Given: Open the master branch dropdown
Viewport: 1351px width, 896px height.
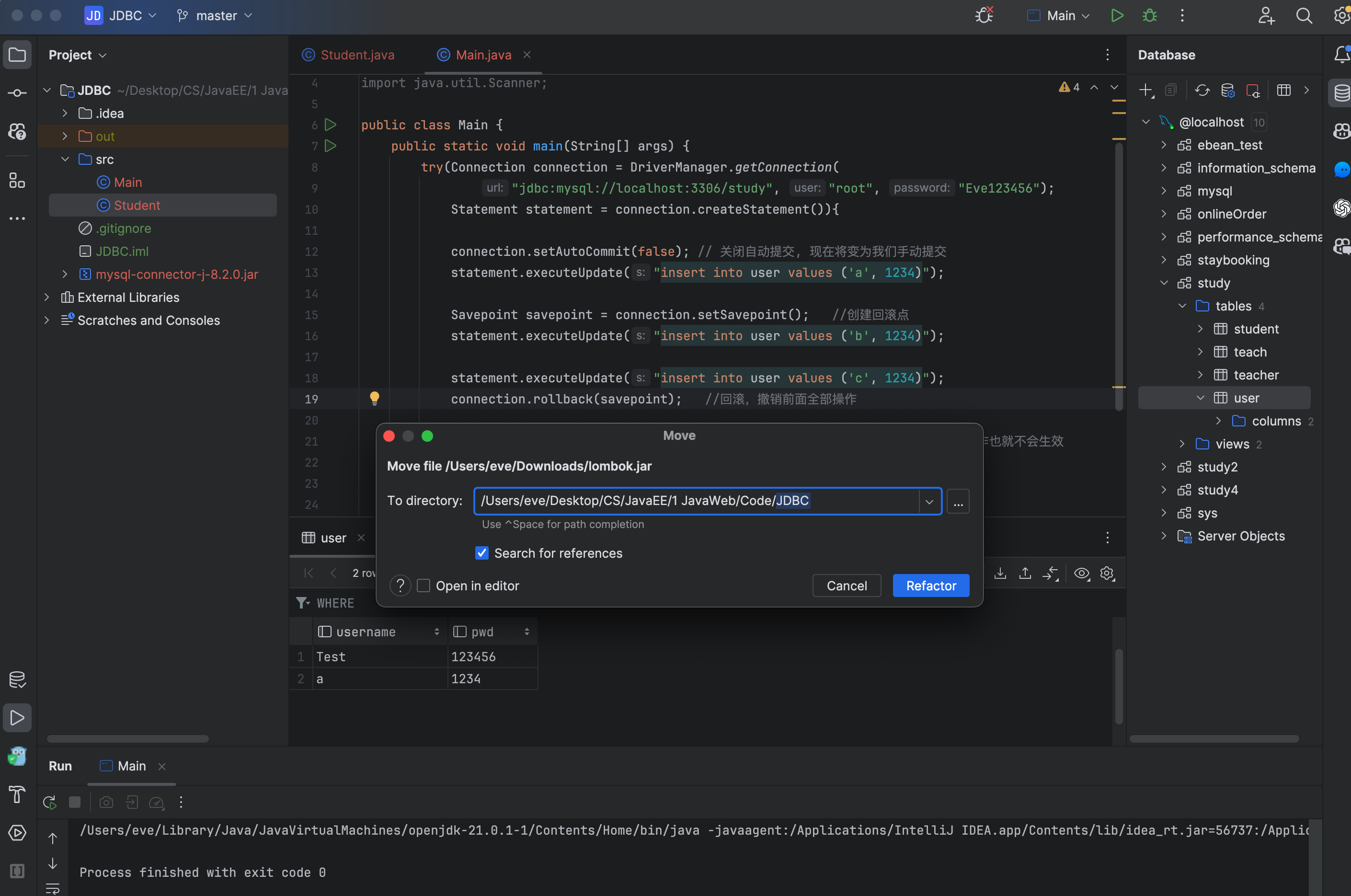Looking at the screenshot, I should (x=214, y=15).
